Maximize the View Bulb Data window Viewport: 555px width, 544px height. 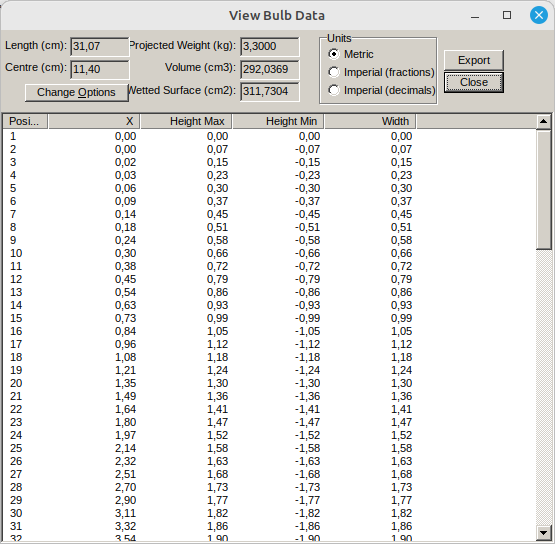(x=507, y=15)
